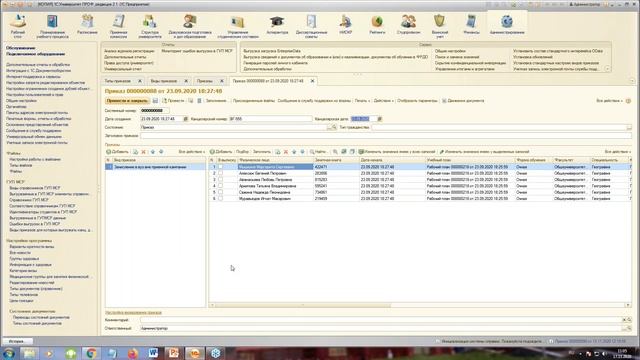Open the Рабочий стол section
This screenshot has height=360, width=640.
tap(18, 25)
